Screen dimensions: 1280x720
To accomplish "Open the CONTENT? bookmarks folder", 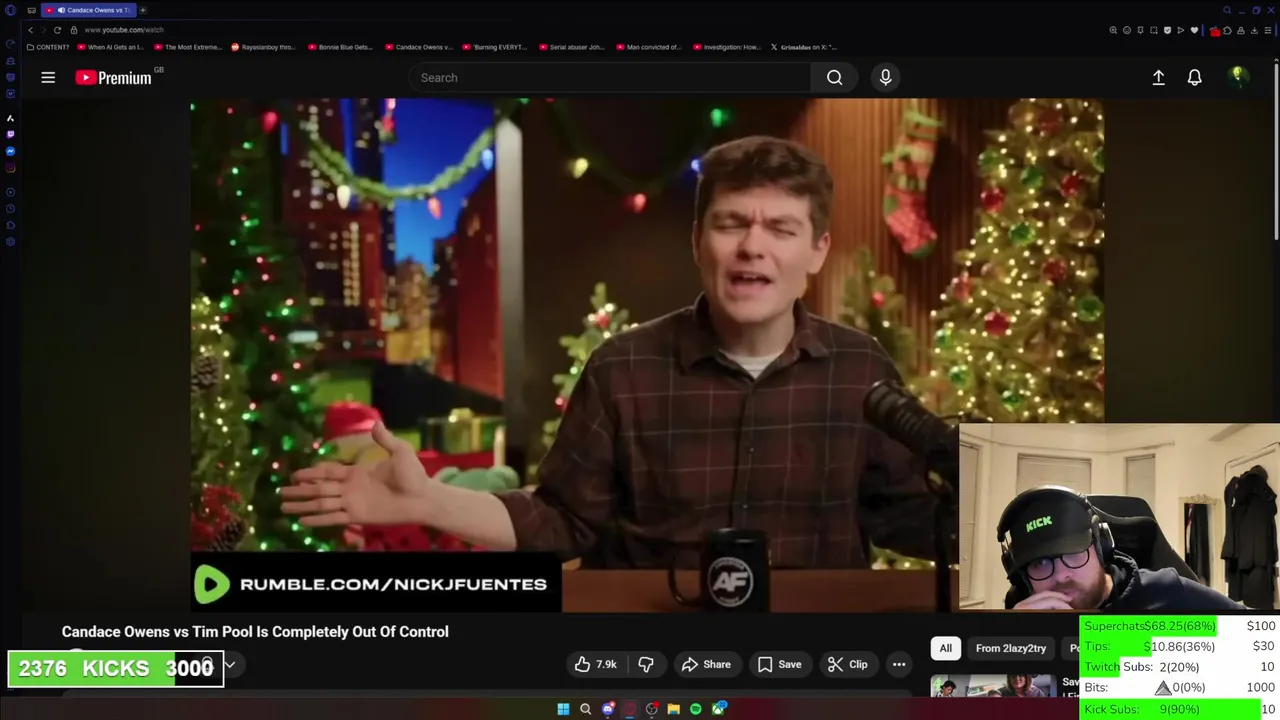I will [x=48, y=47].
